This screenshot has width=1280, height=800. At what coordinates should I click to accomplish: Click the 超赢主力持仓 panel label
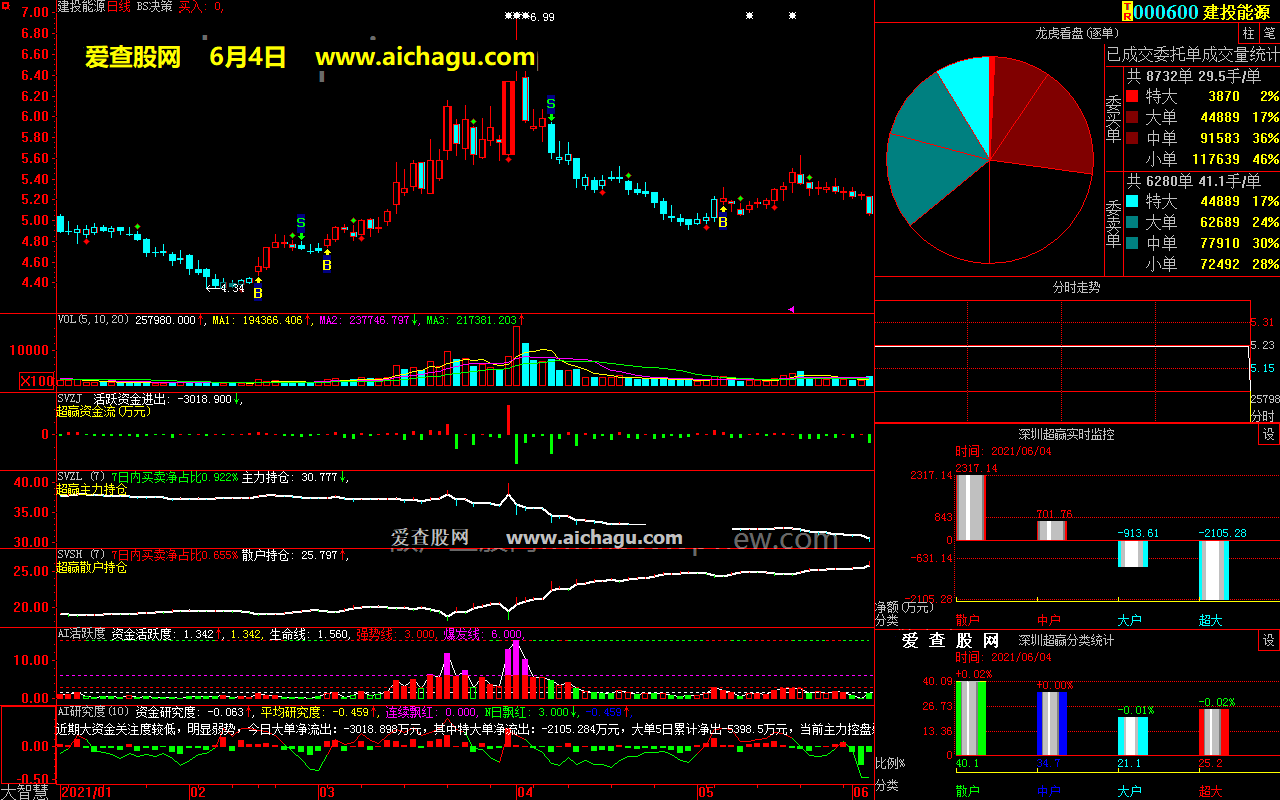click(91, 490)
